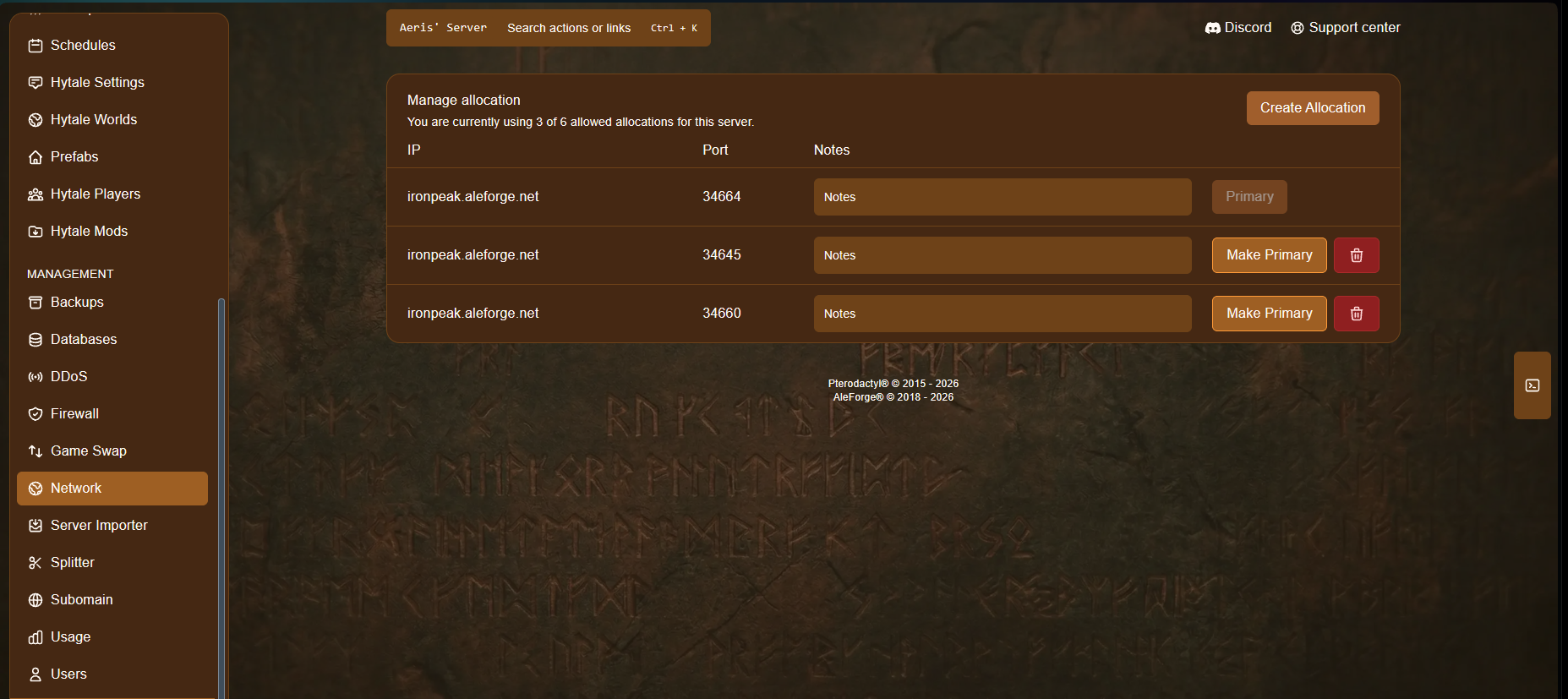Click the Usage chart icon
The image size is (1568, 699).
(36, 637)
